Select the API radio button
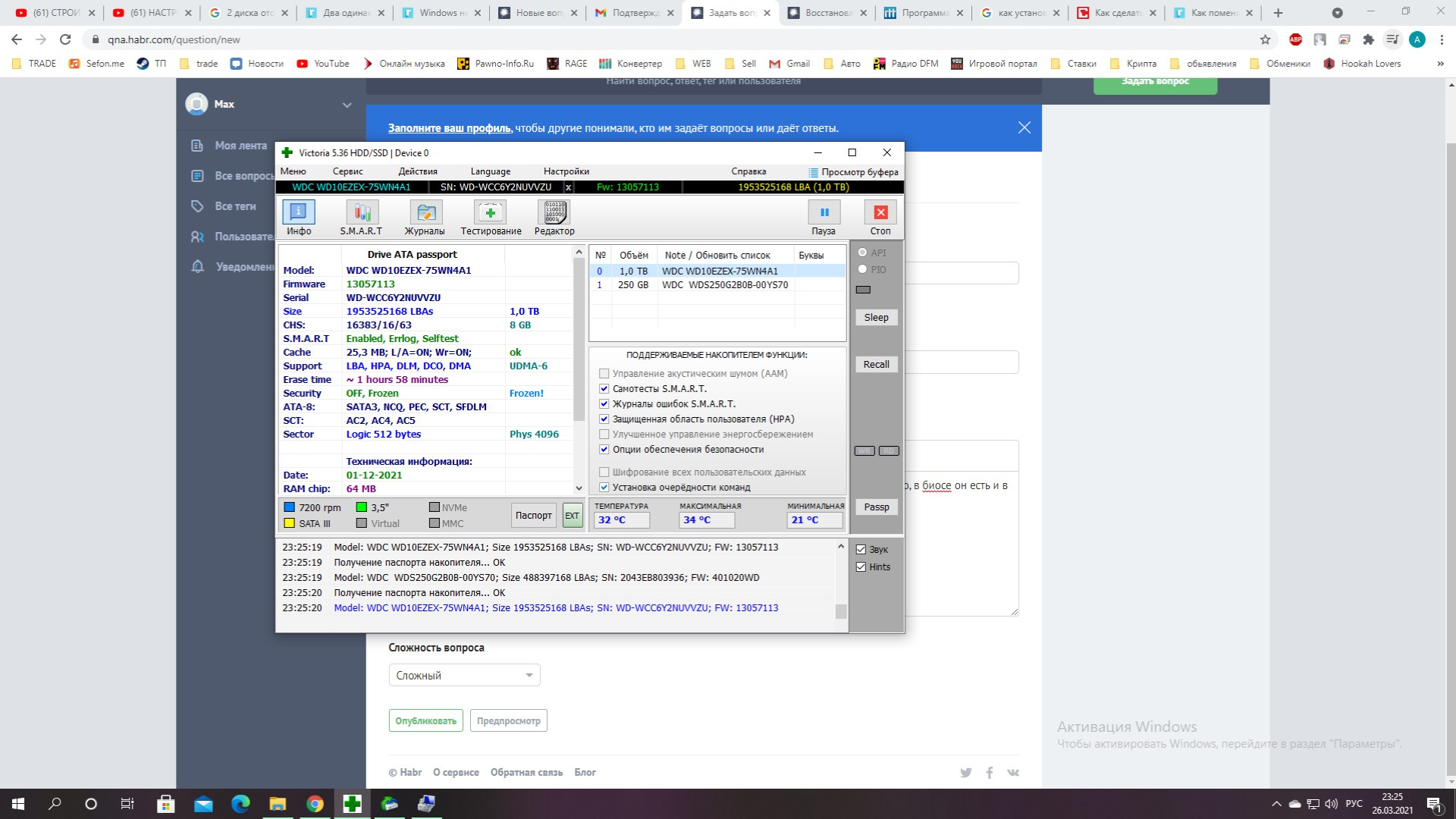 862,253
